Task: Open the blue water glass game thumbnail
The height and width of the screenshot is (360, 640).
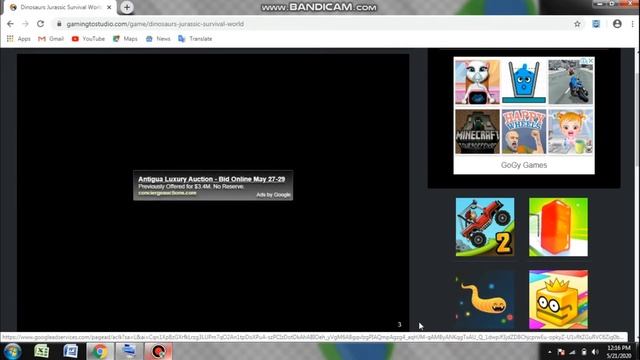Action: pyautogui.click(x=524, y=82)
